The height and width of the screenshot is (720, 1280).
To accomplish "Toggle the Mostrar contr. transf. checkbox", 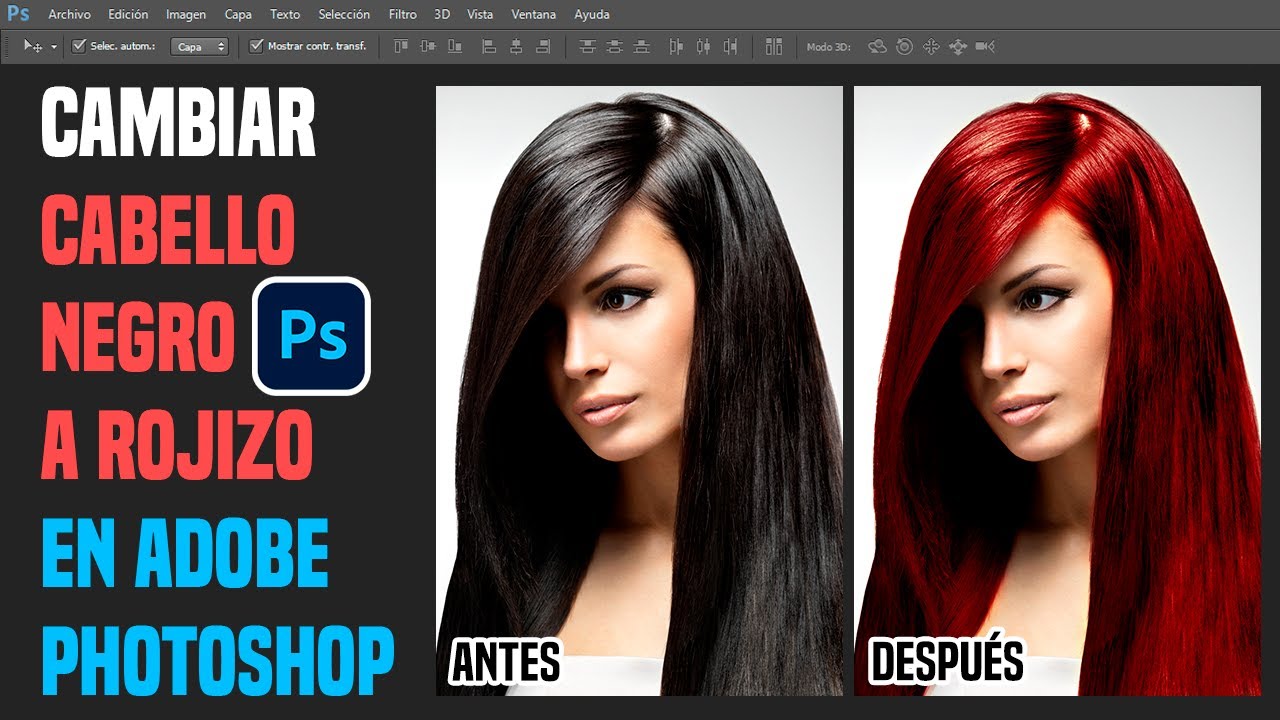I will [x=256, y=46].
